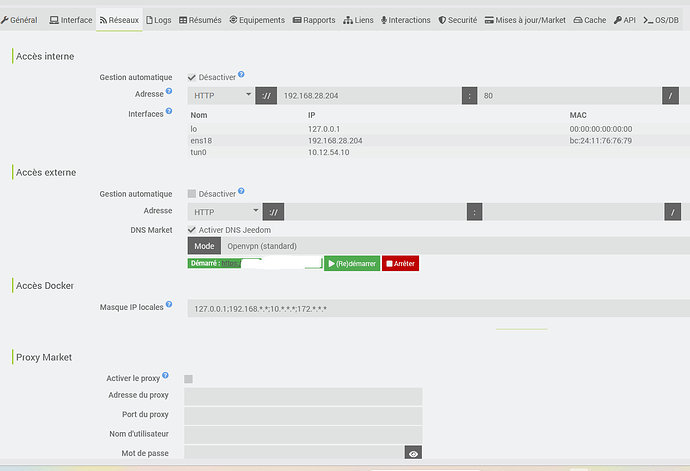Click the (Re)démarrer button
This screenshot has width=690, height=471.
[352, 263]
